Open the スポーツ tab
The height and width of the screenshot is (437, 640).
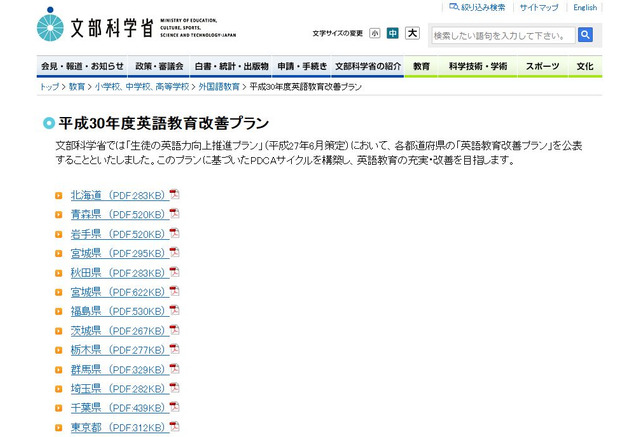coord(542,66)
